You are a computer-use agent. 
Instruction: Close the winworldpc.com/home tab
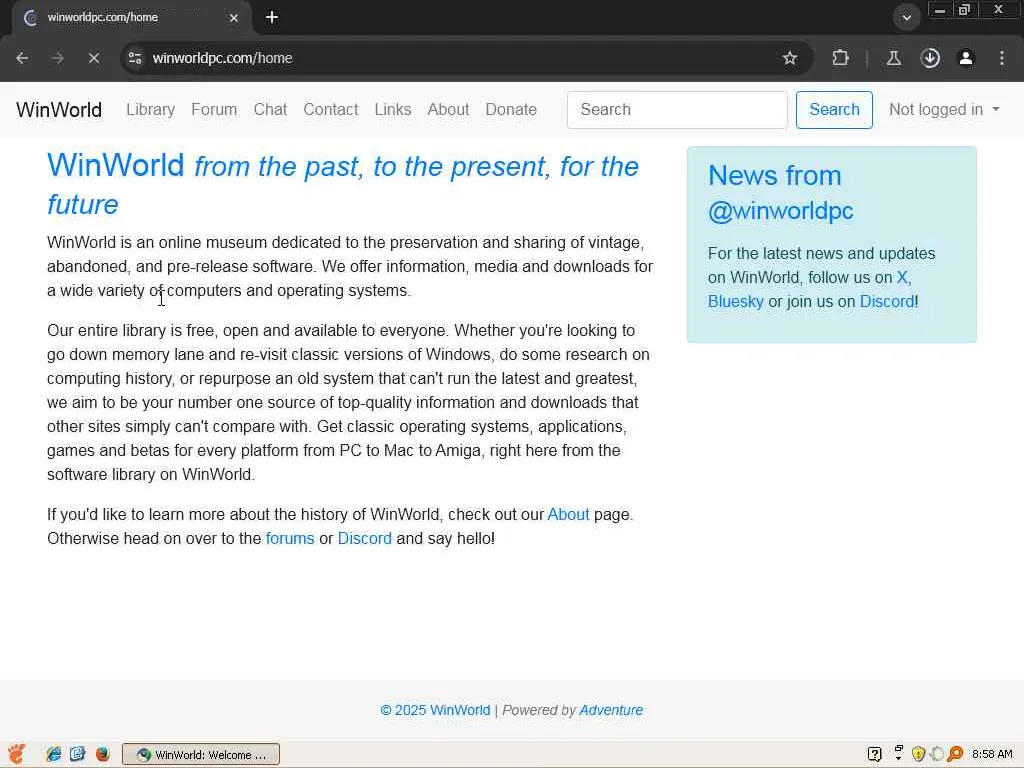(234, 18)
